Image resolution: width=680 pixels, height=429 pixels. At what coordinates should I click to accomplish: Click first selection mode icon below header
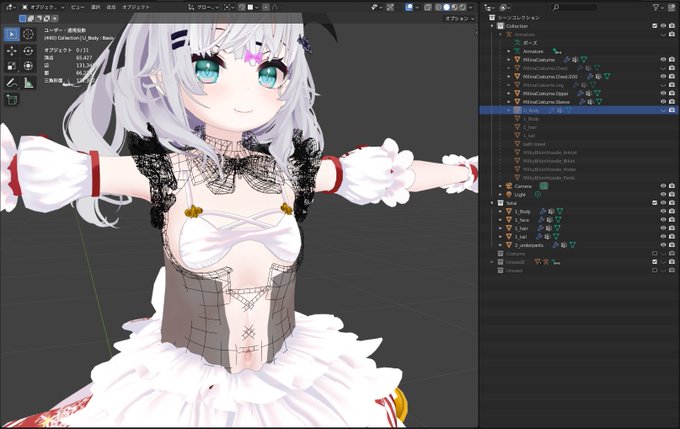23,19
